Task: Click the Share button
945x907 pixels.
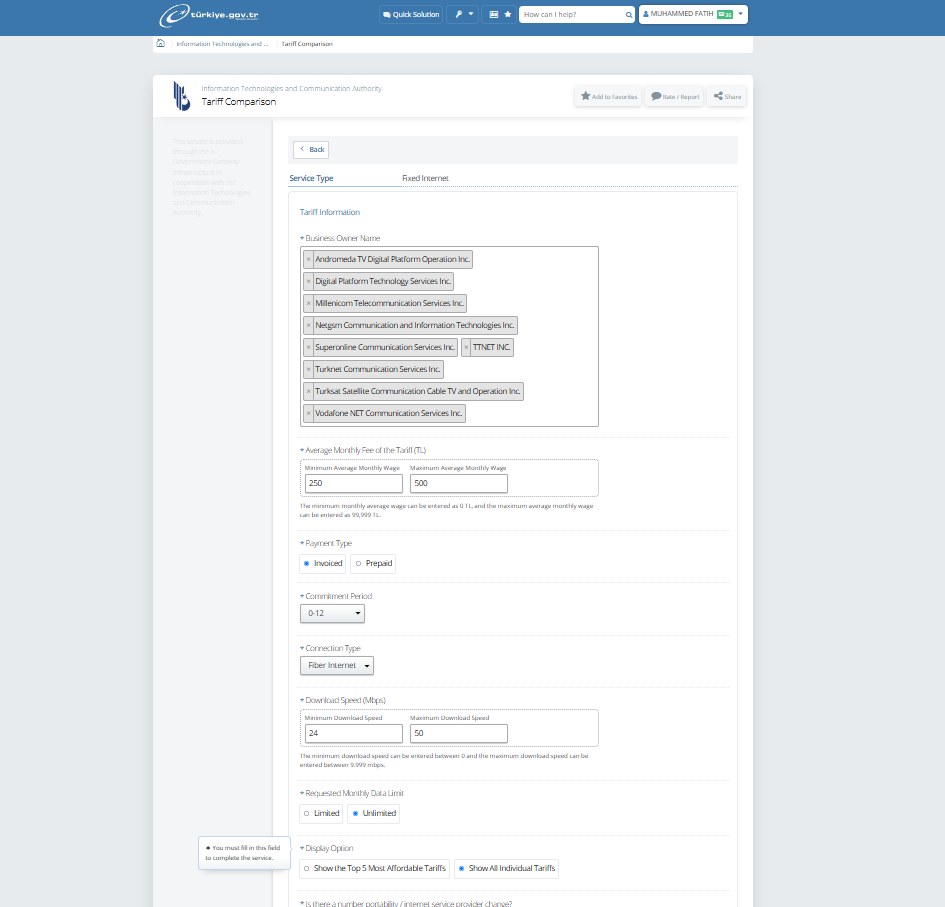Action: point(727,96)
